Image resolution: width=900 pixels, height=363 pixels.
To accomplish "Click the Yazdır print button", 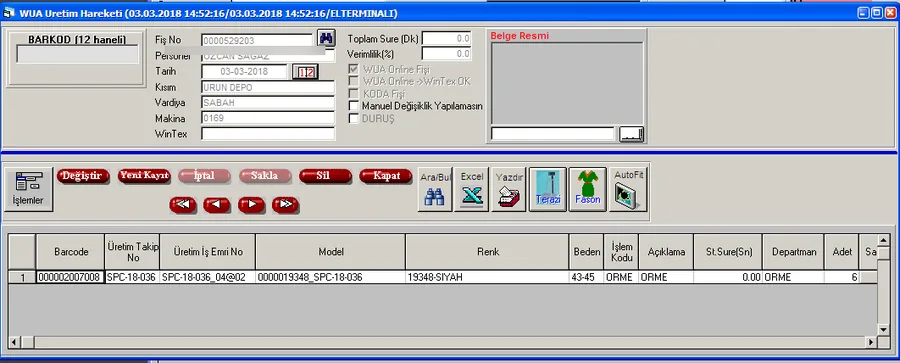I will [x=509, y=190].
